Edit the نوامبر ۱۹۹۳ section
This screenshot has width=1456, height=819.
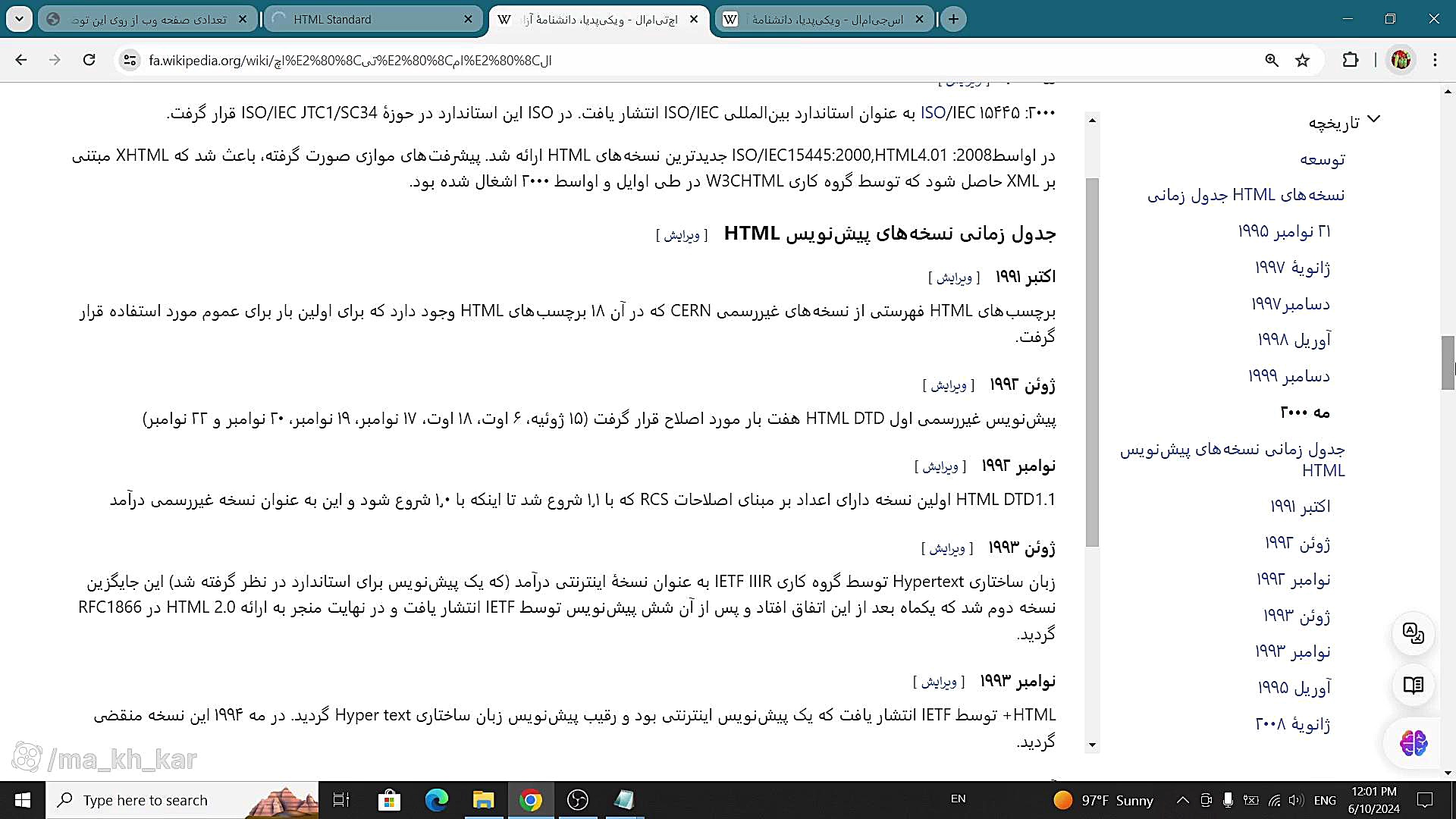click(939, 682)
